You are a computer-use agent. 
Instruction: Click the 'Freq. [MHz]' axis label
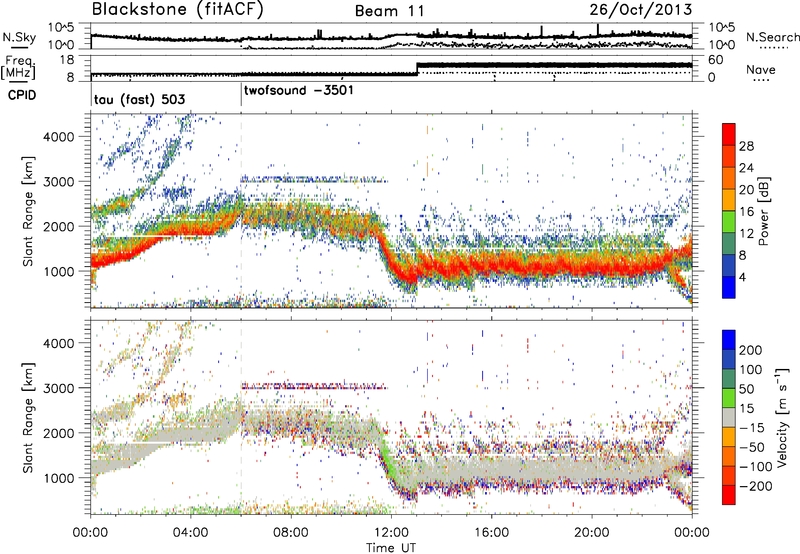click(x=19, y=67)
